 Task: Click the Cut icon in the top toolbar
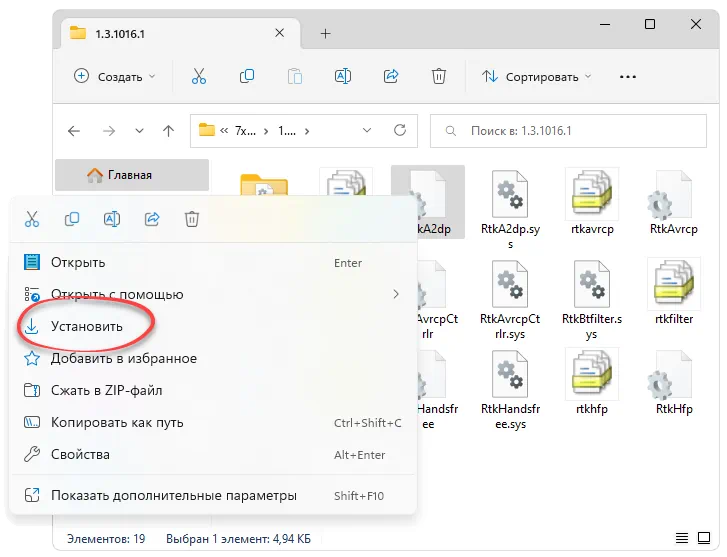point(199,76)
